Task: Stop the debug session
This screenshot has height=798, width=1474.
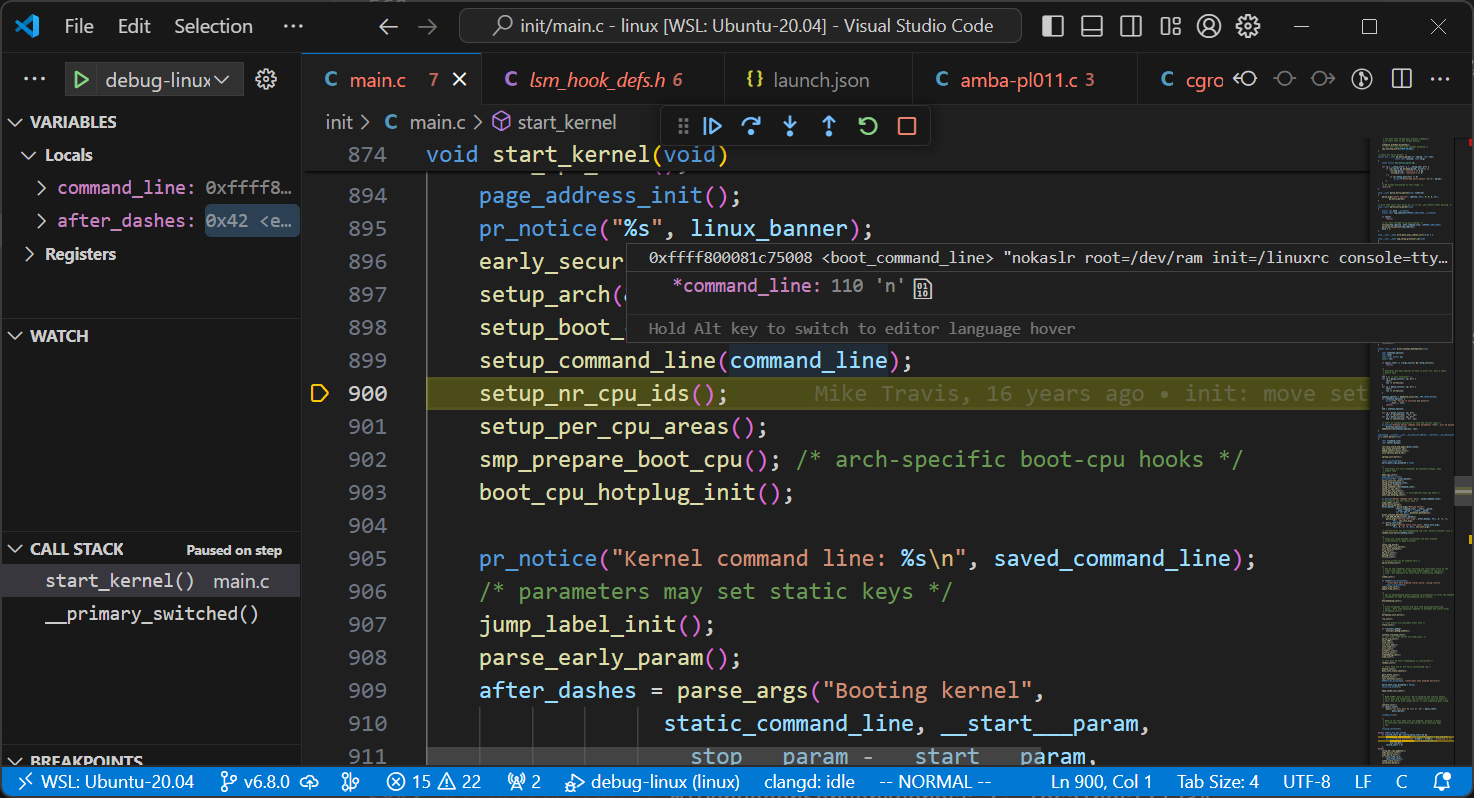Action: [x=907, y=126]
